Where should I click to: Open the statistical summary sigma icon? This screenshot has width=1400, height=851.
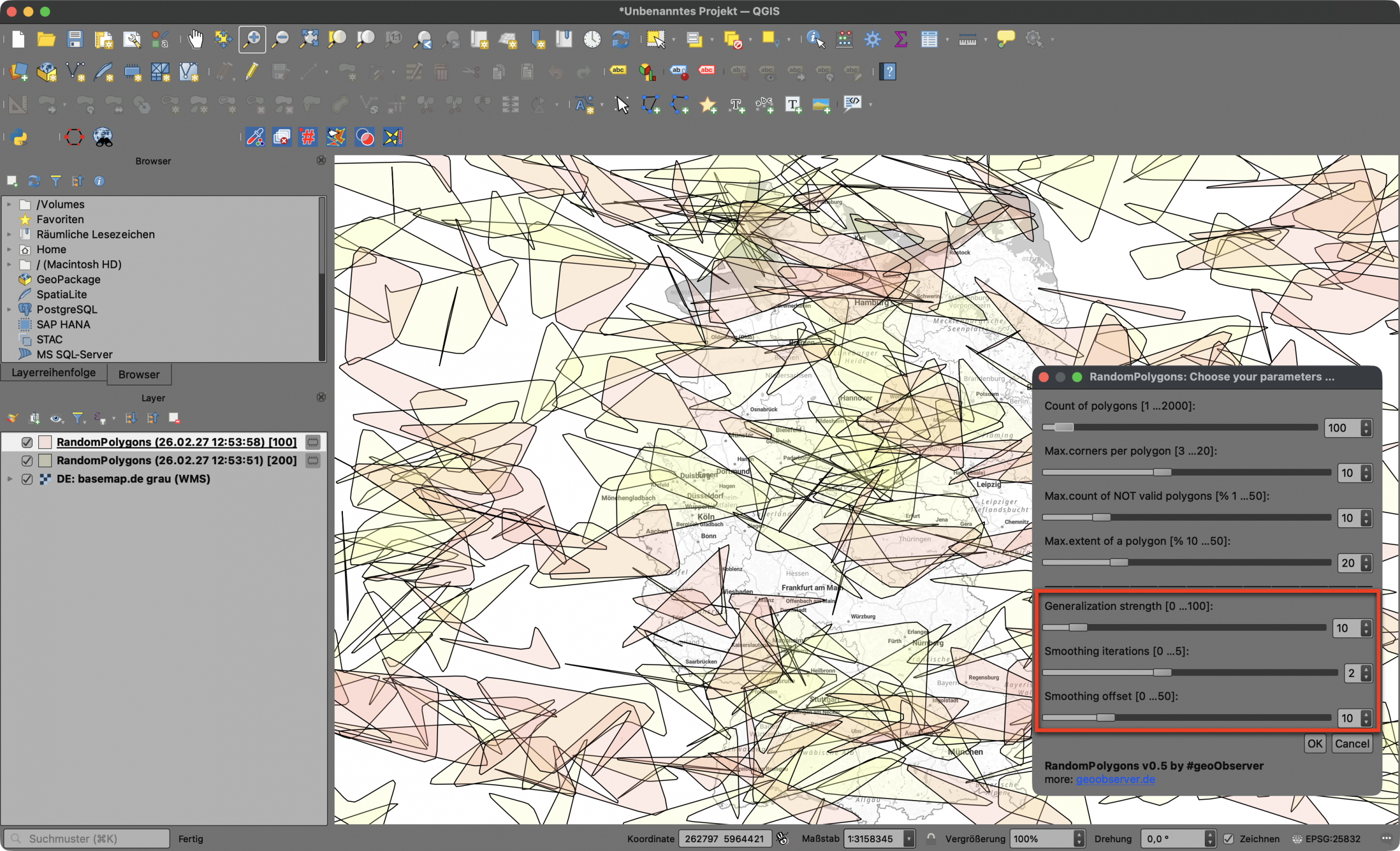(x=901, y=39)
